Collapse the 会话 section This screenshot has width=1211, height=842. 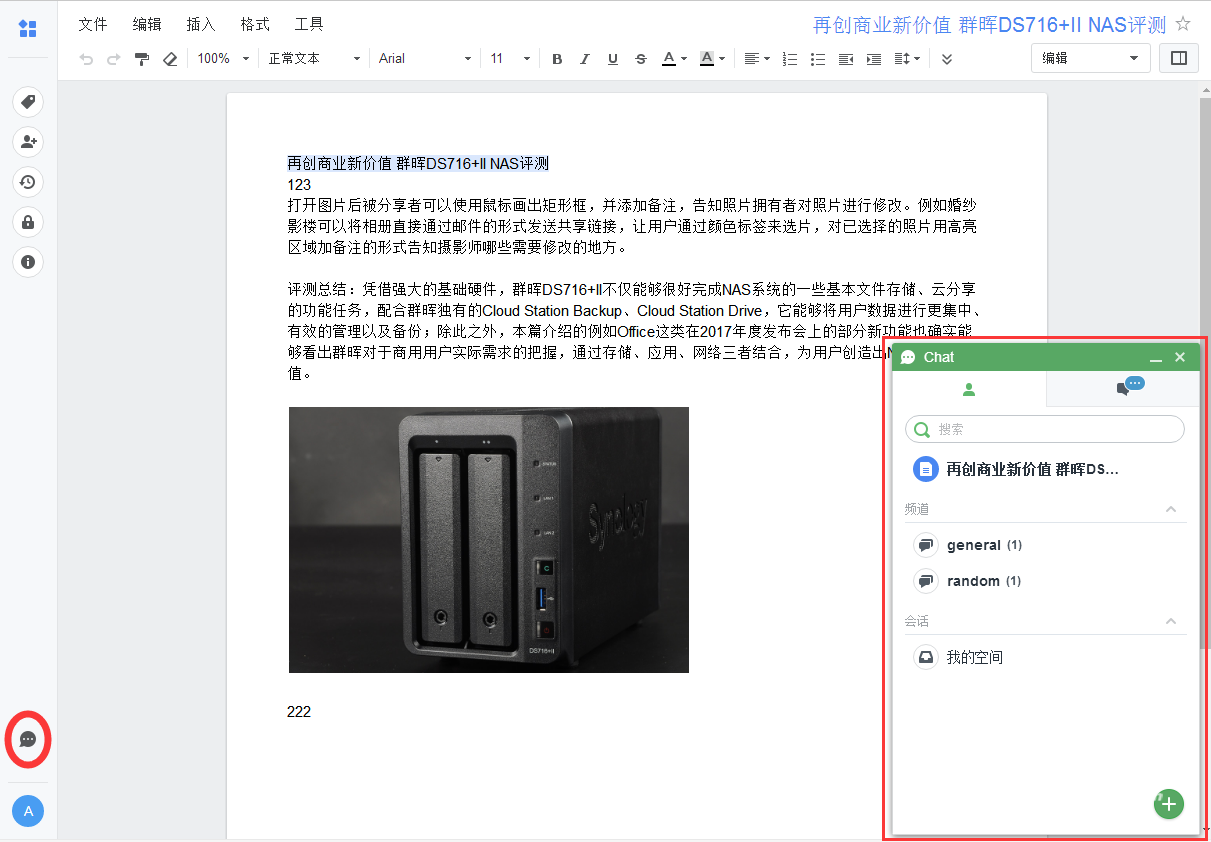[x=1171, y=621]
